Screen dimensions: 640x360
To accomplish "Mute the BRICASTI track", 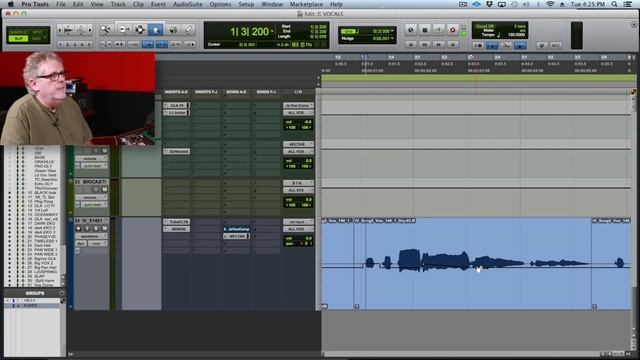I will click(x=104, y=190).
